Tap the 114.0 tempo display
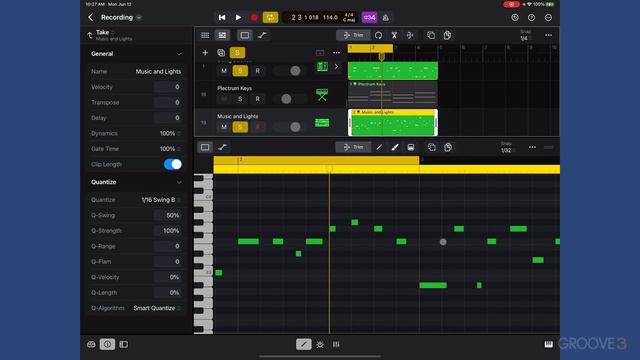This screenshot has width=640, height=360. click(x=330, y=18)
